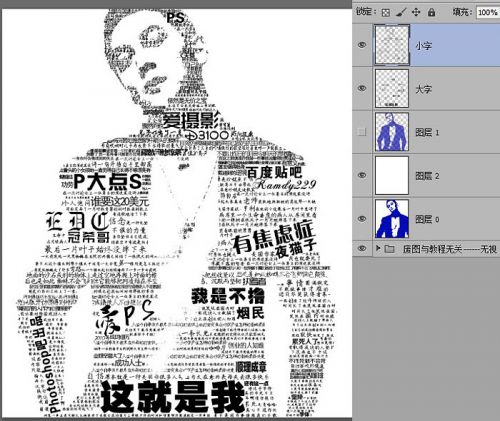
Task: Toggle the eye icon for 图层 0
Action: (x=362, y=219)
